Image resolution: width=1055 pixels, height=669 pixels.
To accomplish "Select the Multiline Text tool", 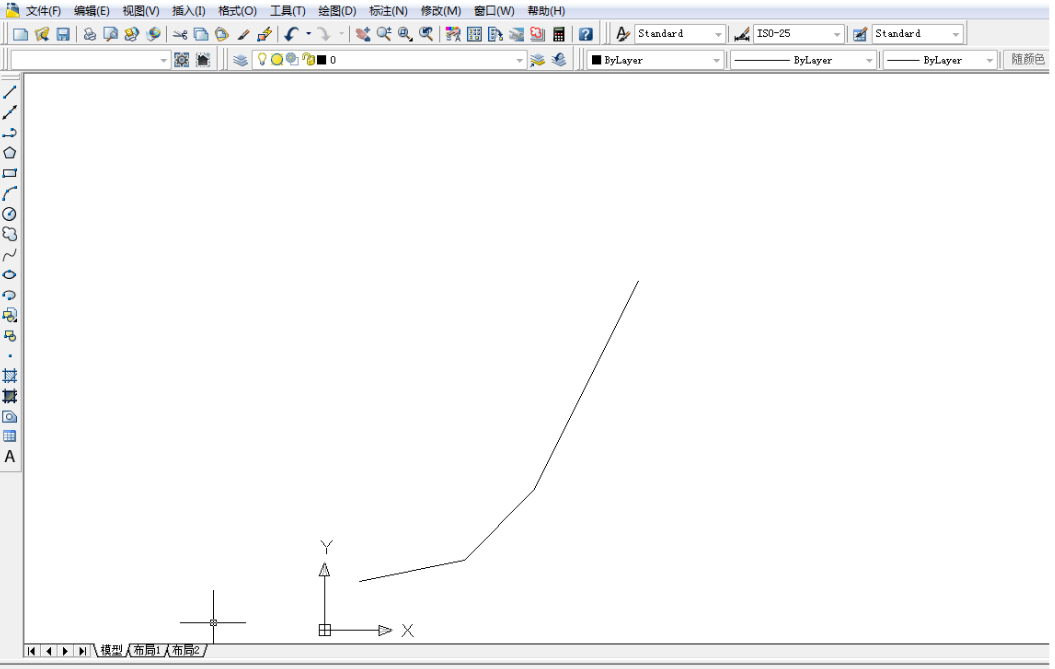I will (9, 457).
